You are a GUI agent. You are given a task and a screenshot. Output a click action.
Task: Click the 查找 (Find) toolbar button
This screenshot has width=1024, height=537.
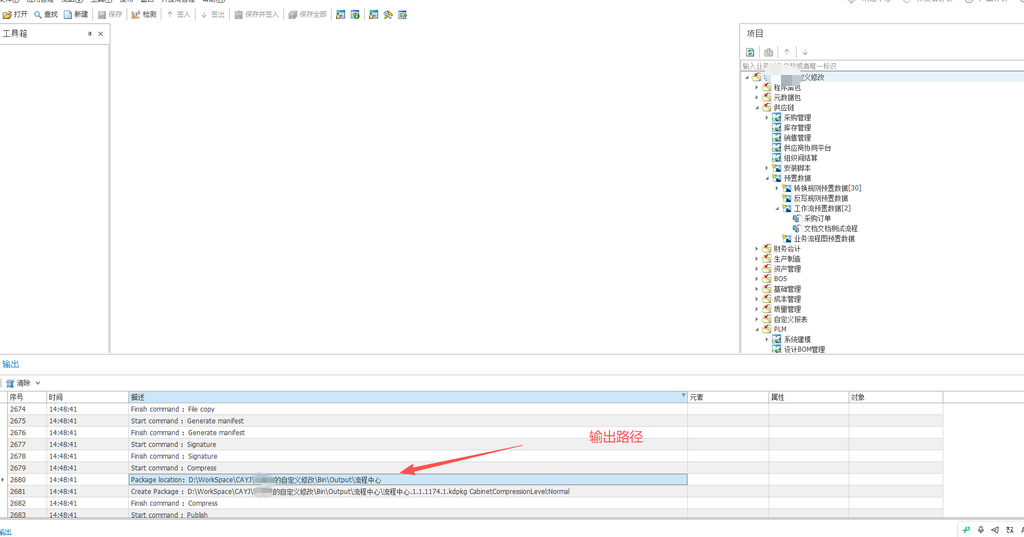point(46,14)
